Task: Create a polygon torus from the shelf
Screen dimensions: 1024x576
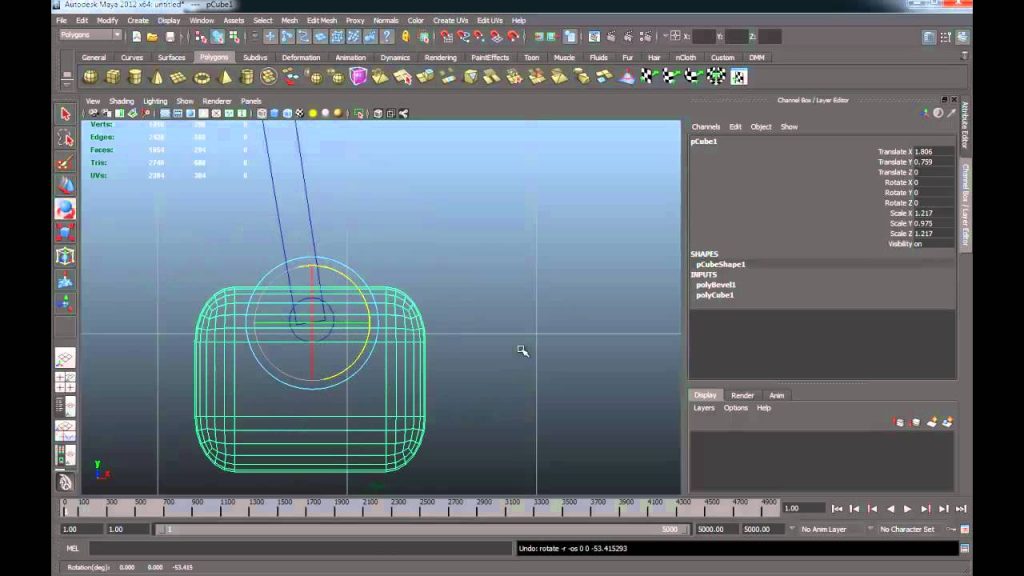Action: coord(201,77)
